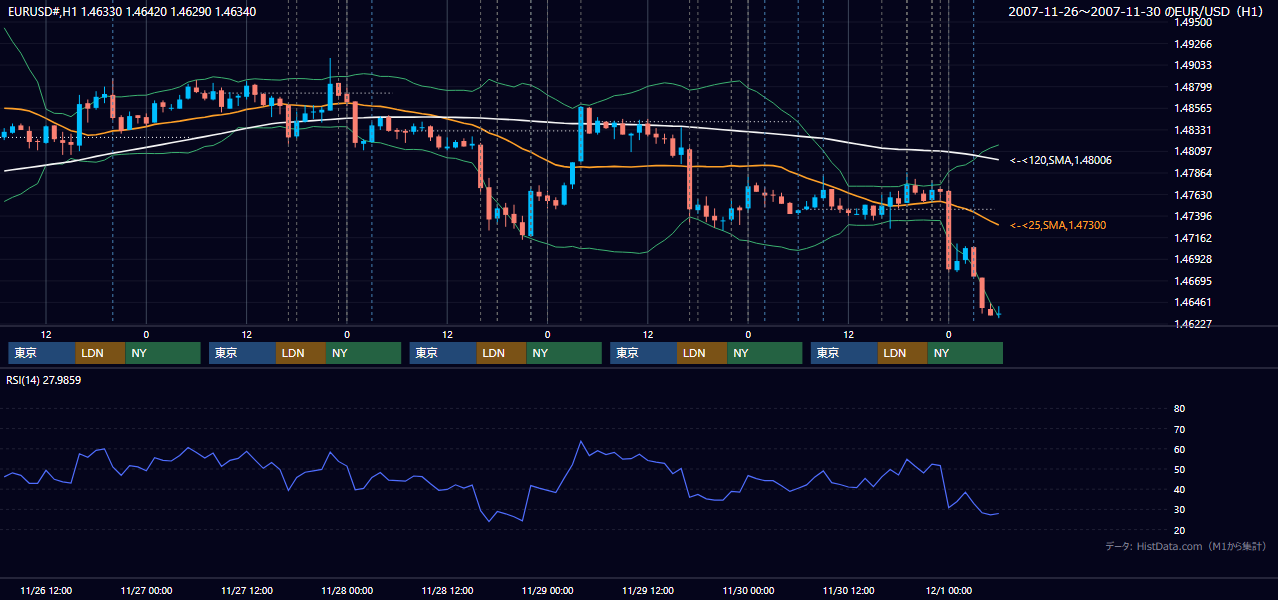Click price axis label 1.47396
1278x600 pixels.
point(1193,216)
